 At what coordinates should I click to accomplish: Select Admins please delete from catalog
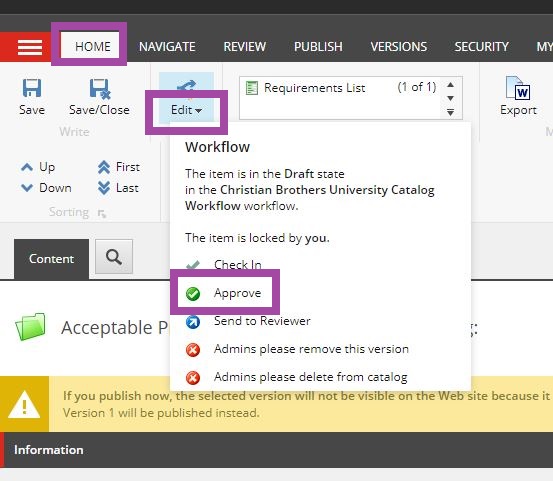(x=297, y=377)
